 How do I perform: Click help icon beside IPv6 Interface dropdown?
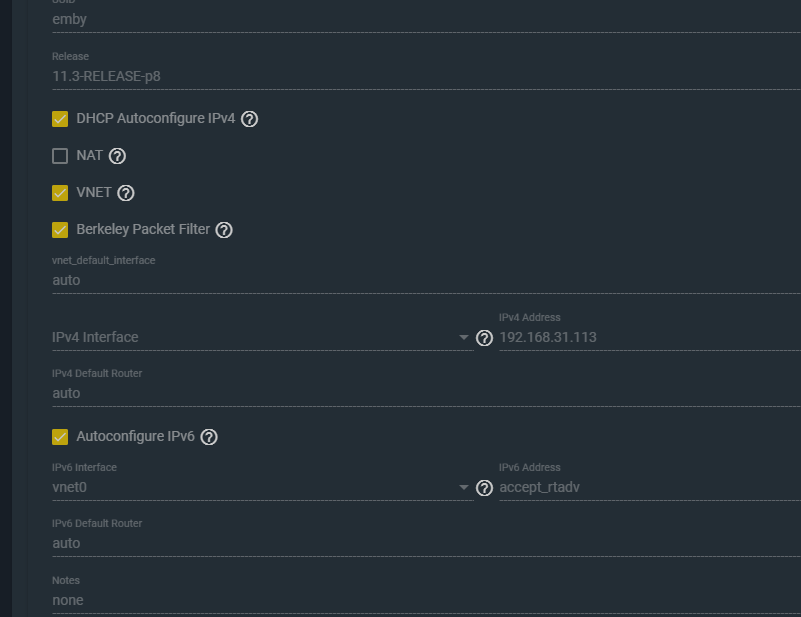pos(485,488)
